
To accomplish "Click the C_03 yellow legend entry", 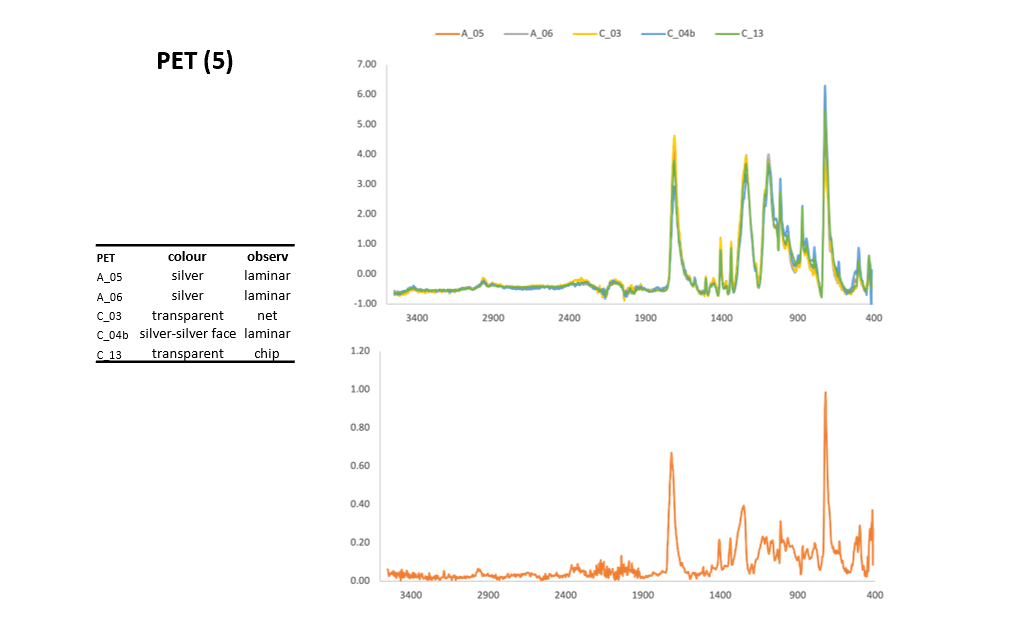I will point(609,33).
